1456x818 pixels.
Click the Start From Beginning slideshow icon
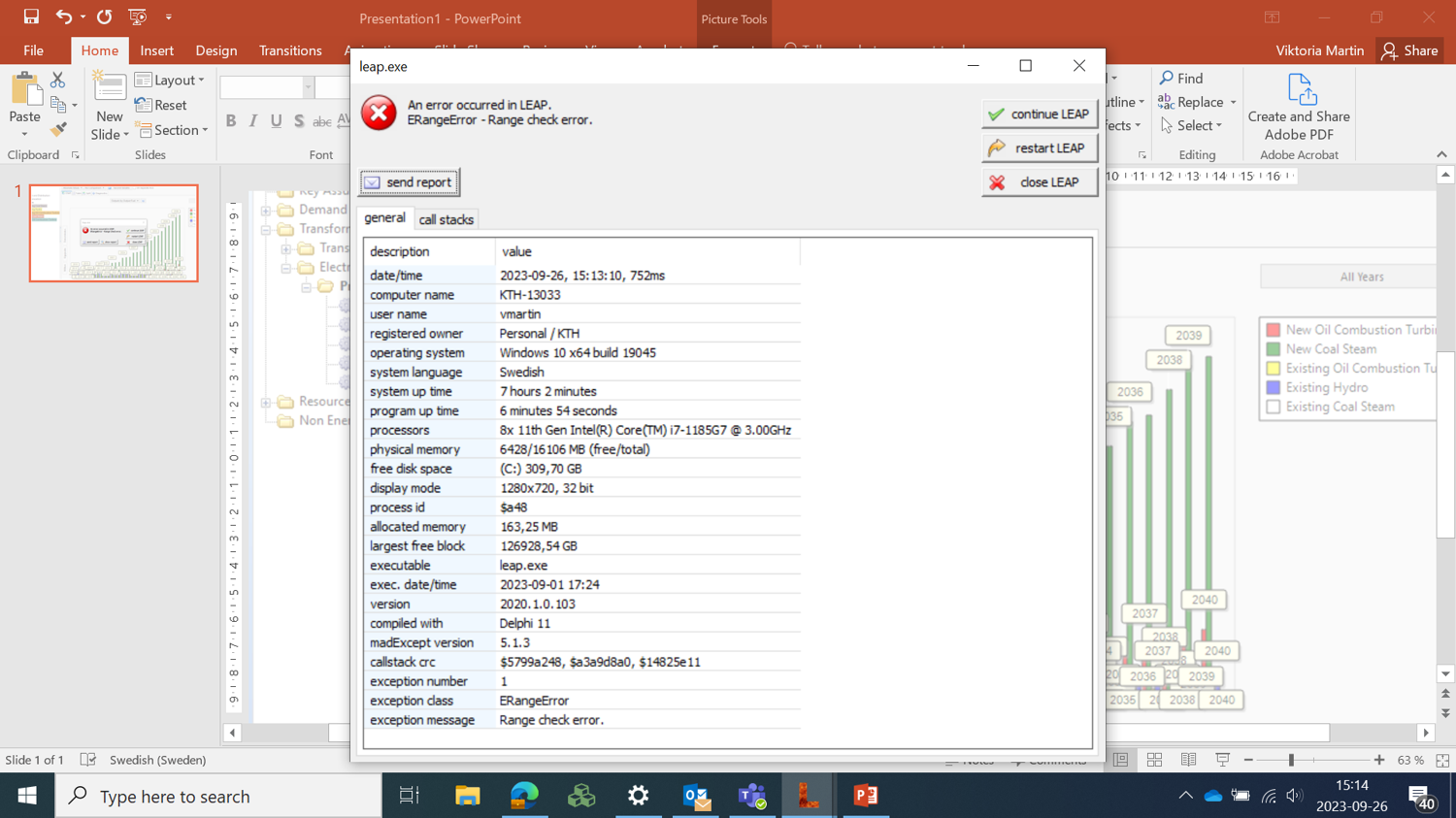point(138,16)
